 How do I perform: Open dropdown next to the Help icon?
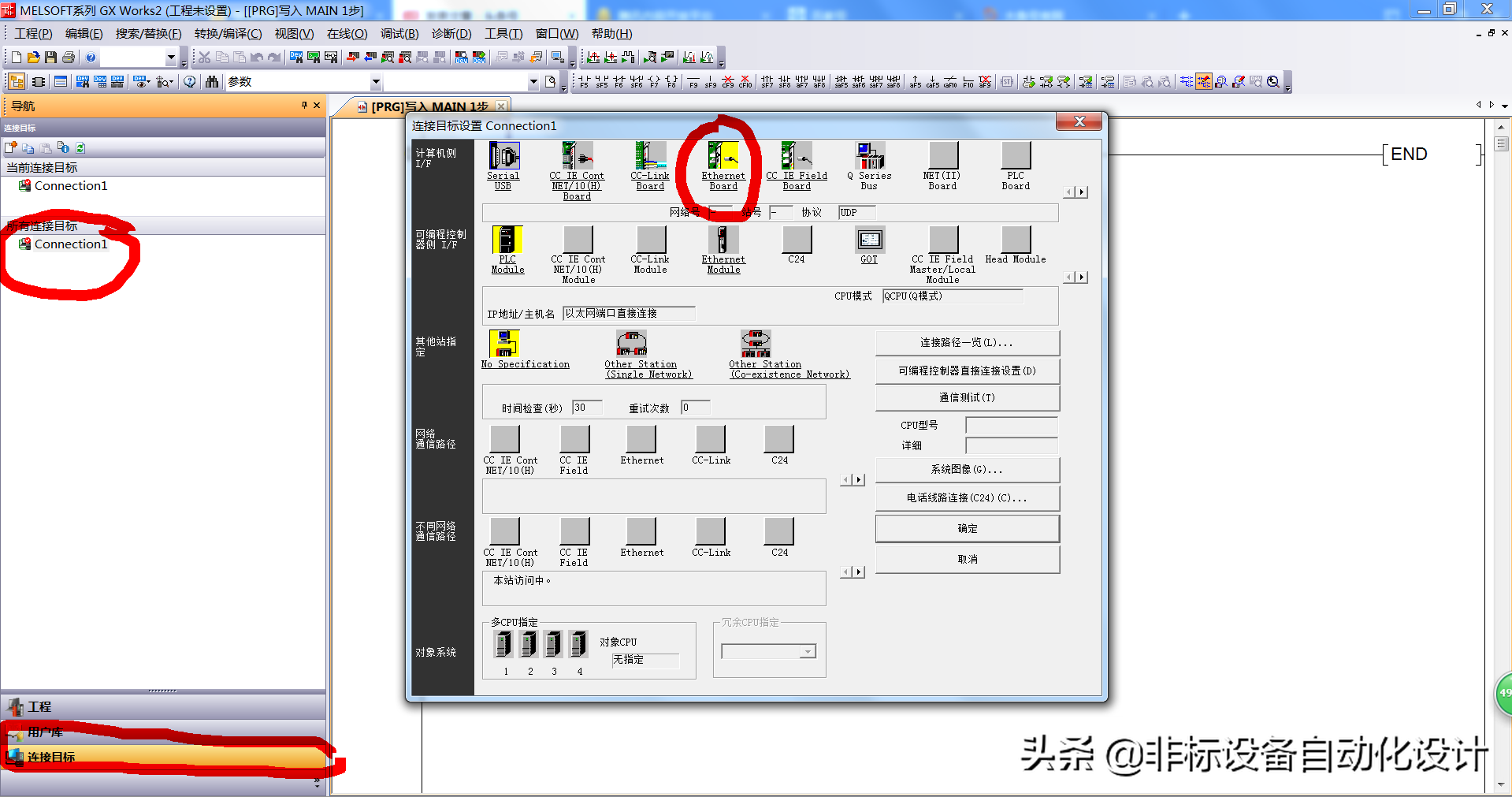click(171, 58)
